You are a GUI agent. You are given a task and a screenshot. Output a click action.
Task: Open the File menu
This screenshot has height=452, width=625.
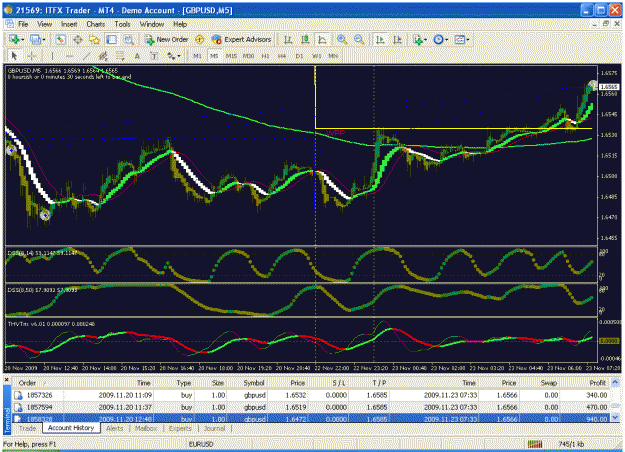pos(23,24)
